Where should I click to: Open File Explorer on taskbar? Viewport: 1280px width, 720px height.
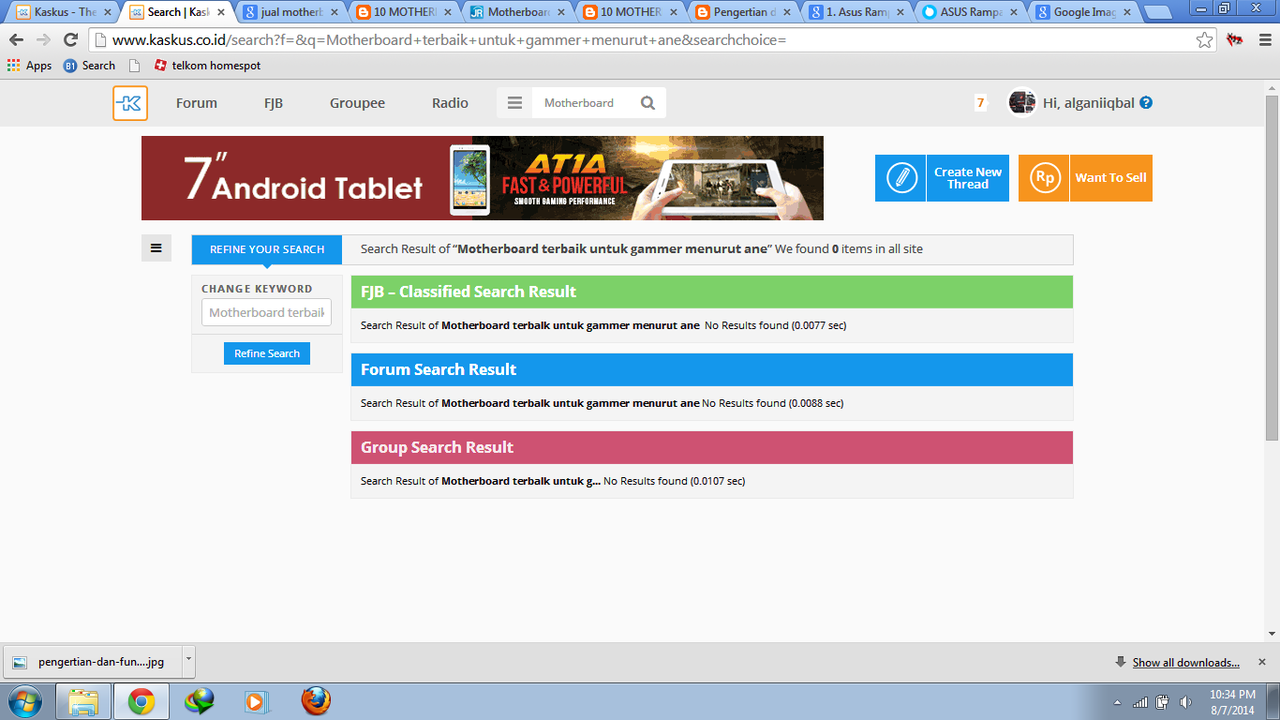83,701
